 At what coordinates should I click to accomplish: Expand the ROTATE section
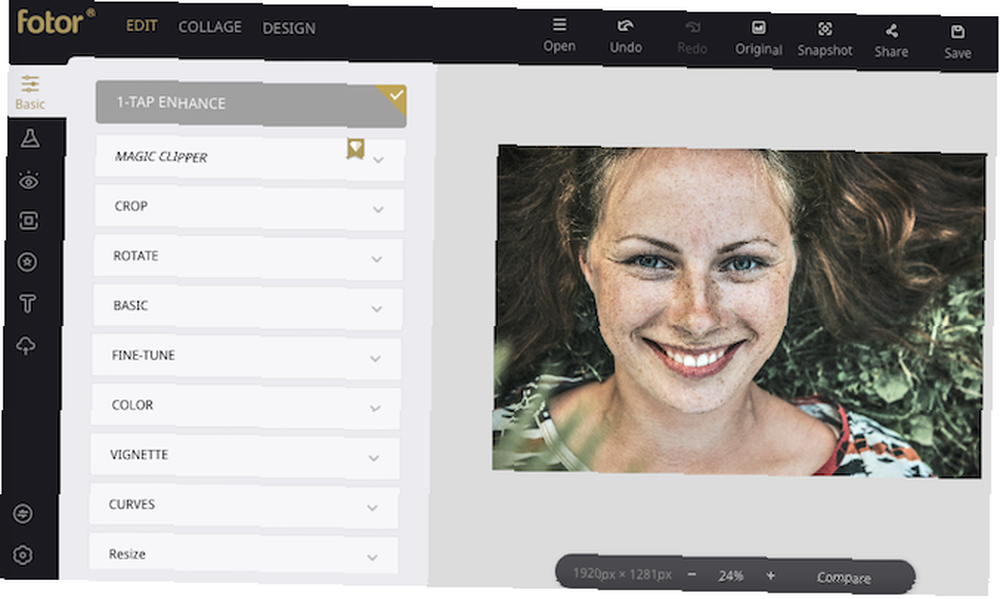pyautogui.click(x=248, y=257)
